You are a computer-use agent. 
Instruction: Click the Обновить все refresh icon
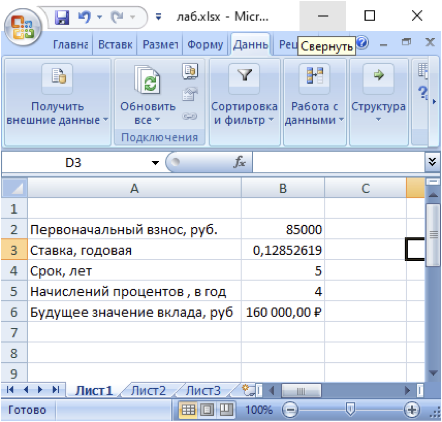click(x=147, y=80)
